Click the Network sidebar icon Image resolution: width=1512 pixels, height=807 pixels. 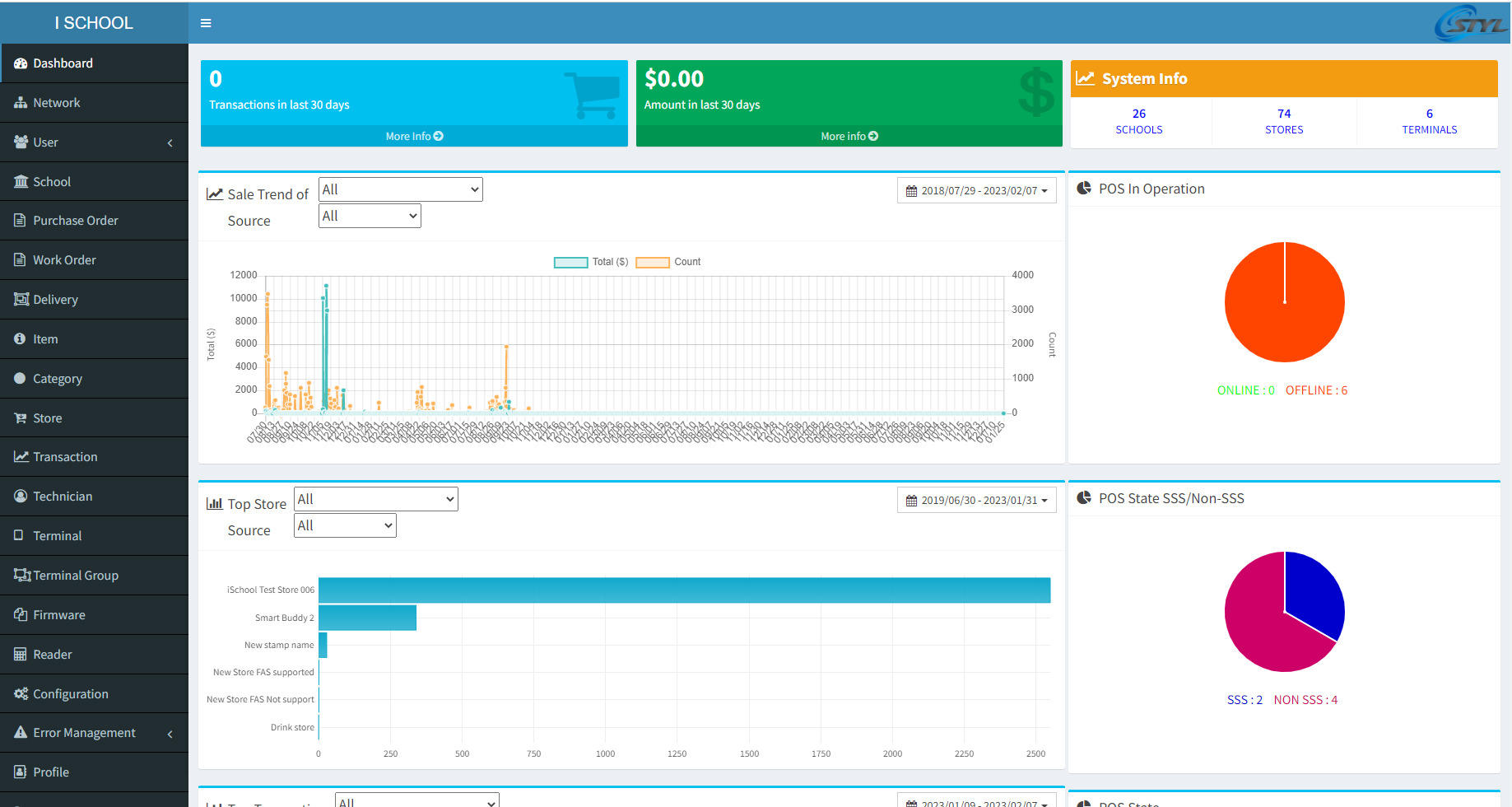[x=21, y=103]
